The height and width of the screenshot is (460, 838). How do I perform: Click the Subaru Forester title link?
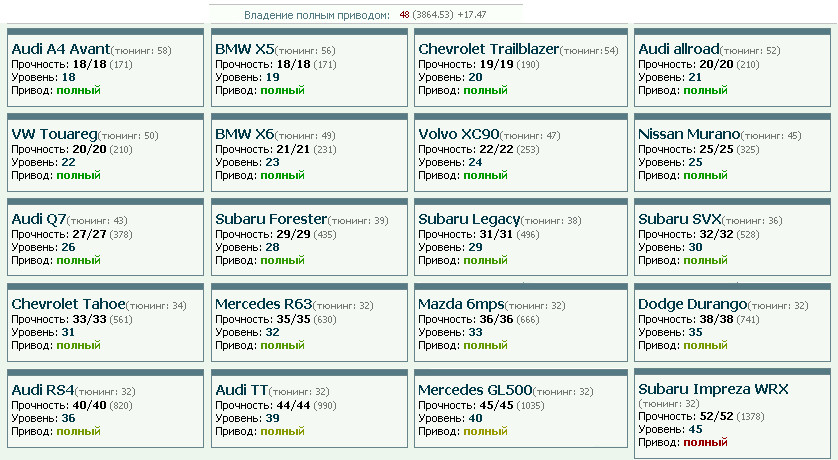point(271,219)
